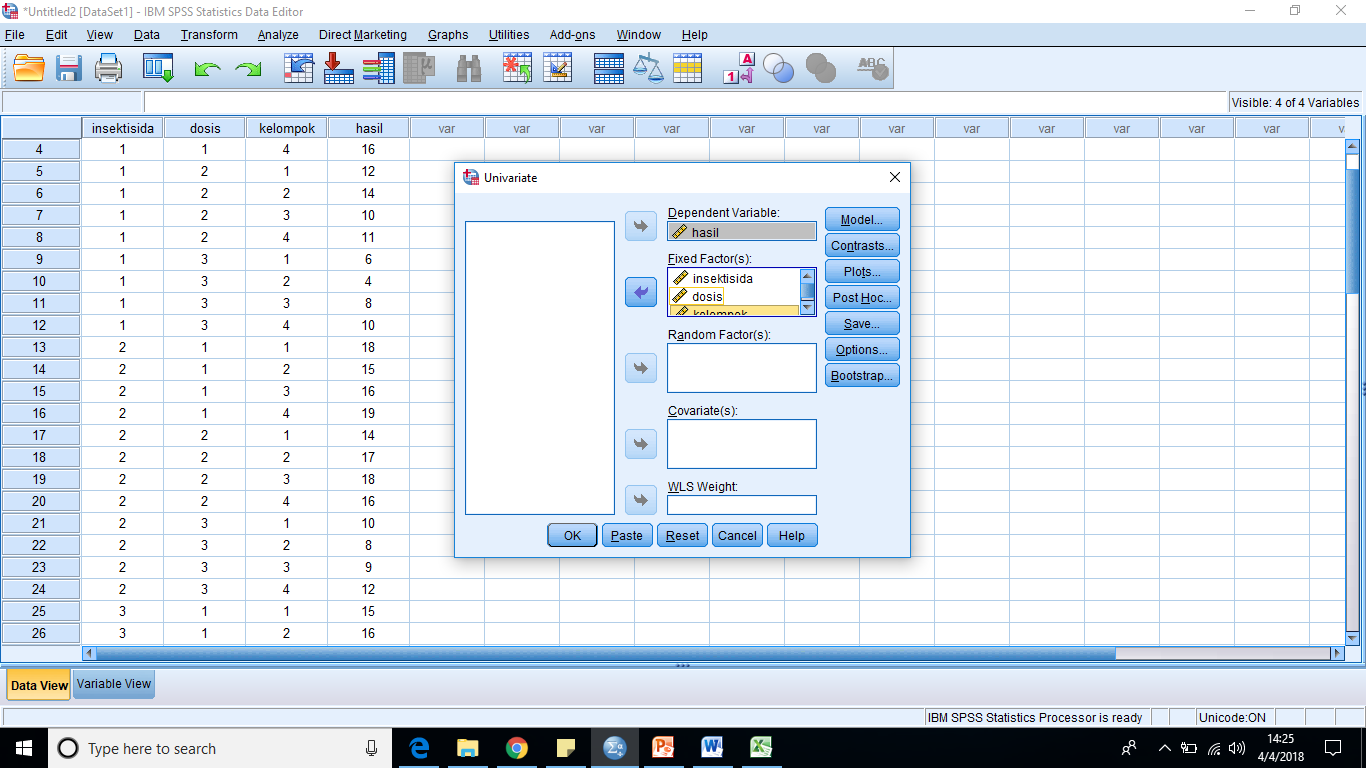Click OK to run the Univariate analysis
The height and width of the screenshot is (768, 1366).
pyautogui.click(x=571, y=535)
